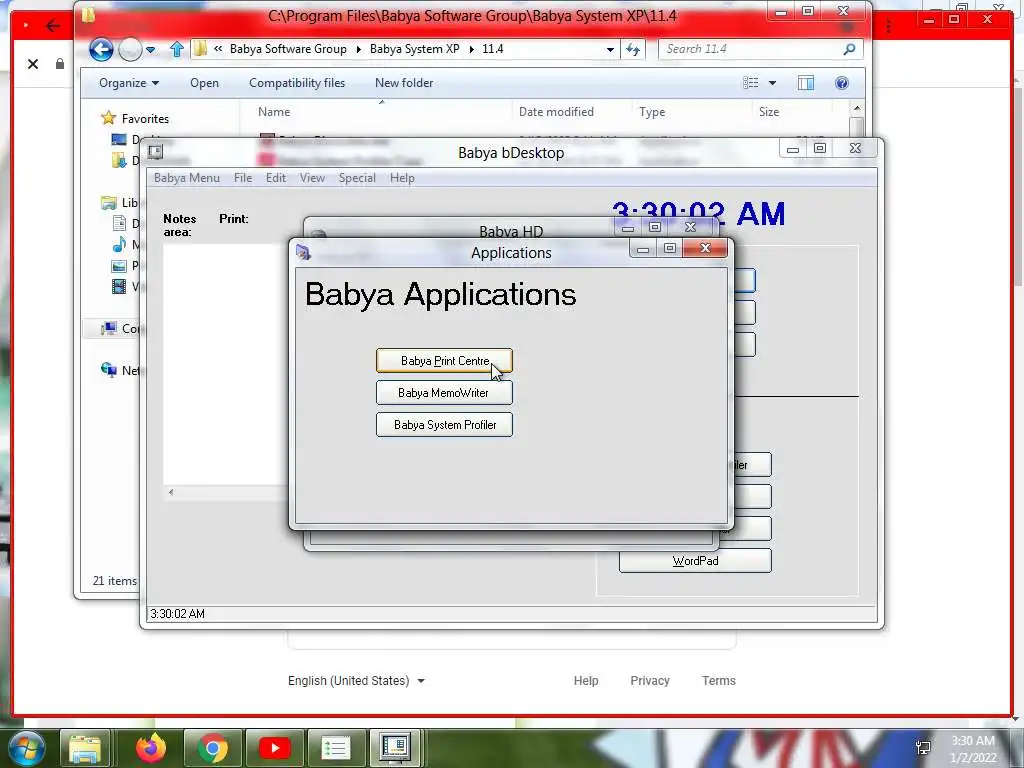Click the 11.4 breadcrumb segment

tap(492, 49)
